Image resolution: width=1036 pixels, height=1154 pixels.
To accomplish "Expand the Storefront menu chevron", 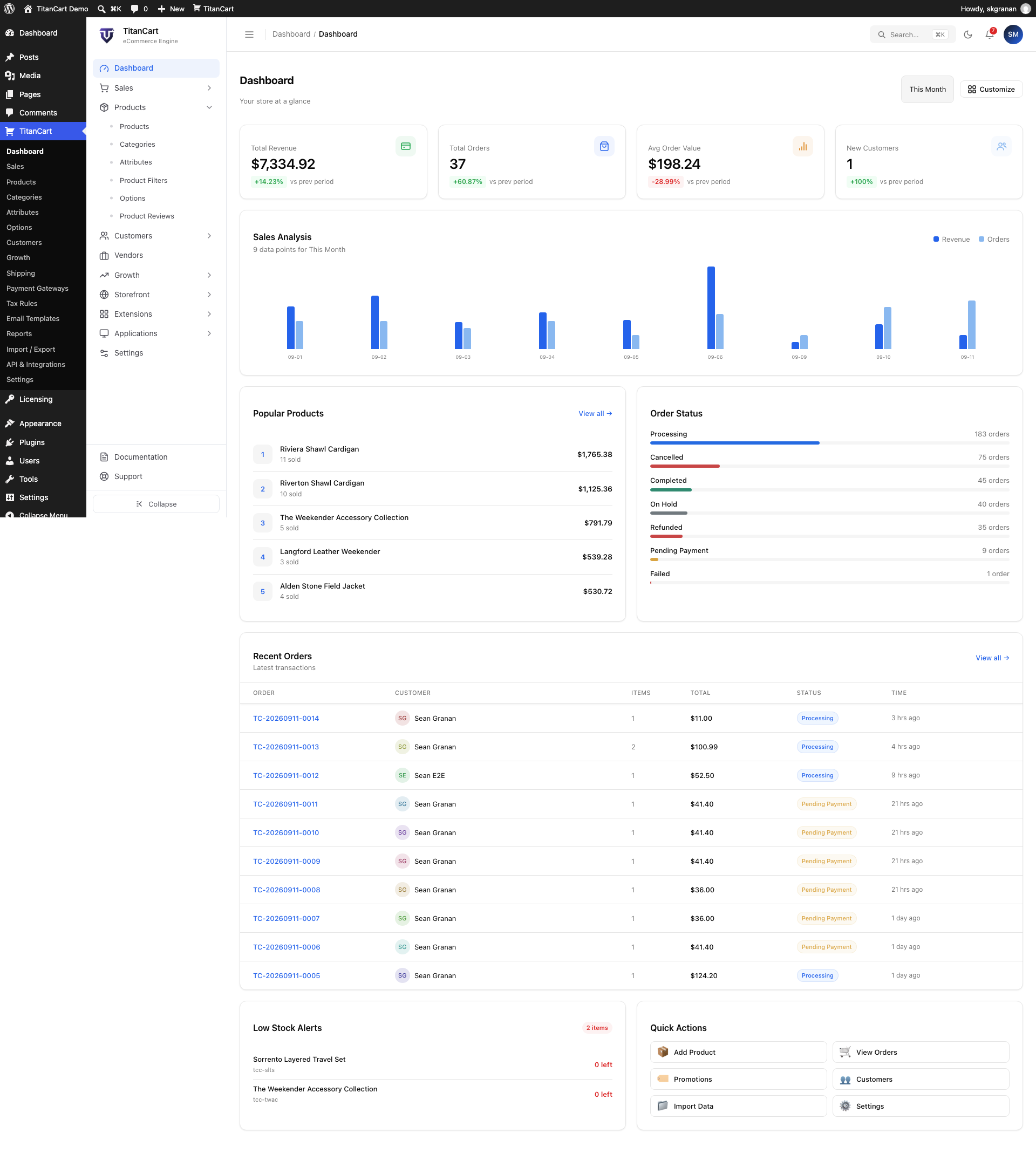I will 209,294.
